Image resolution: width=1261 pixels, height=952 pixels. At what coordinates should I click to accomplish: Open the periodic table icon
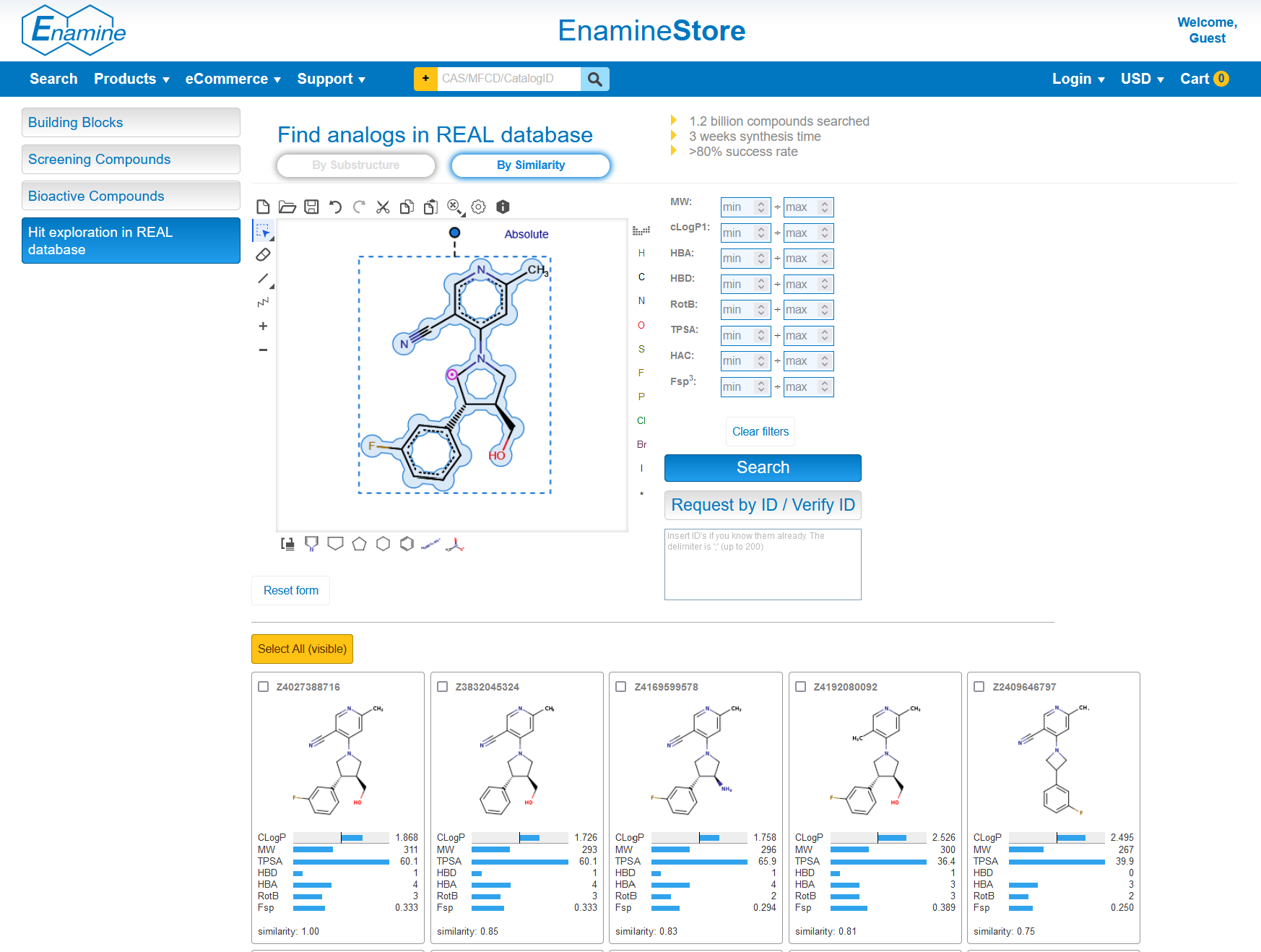tap(641, 230)
